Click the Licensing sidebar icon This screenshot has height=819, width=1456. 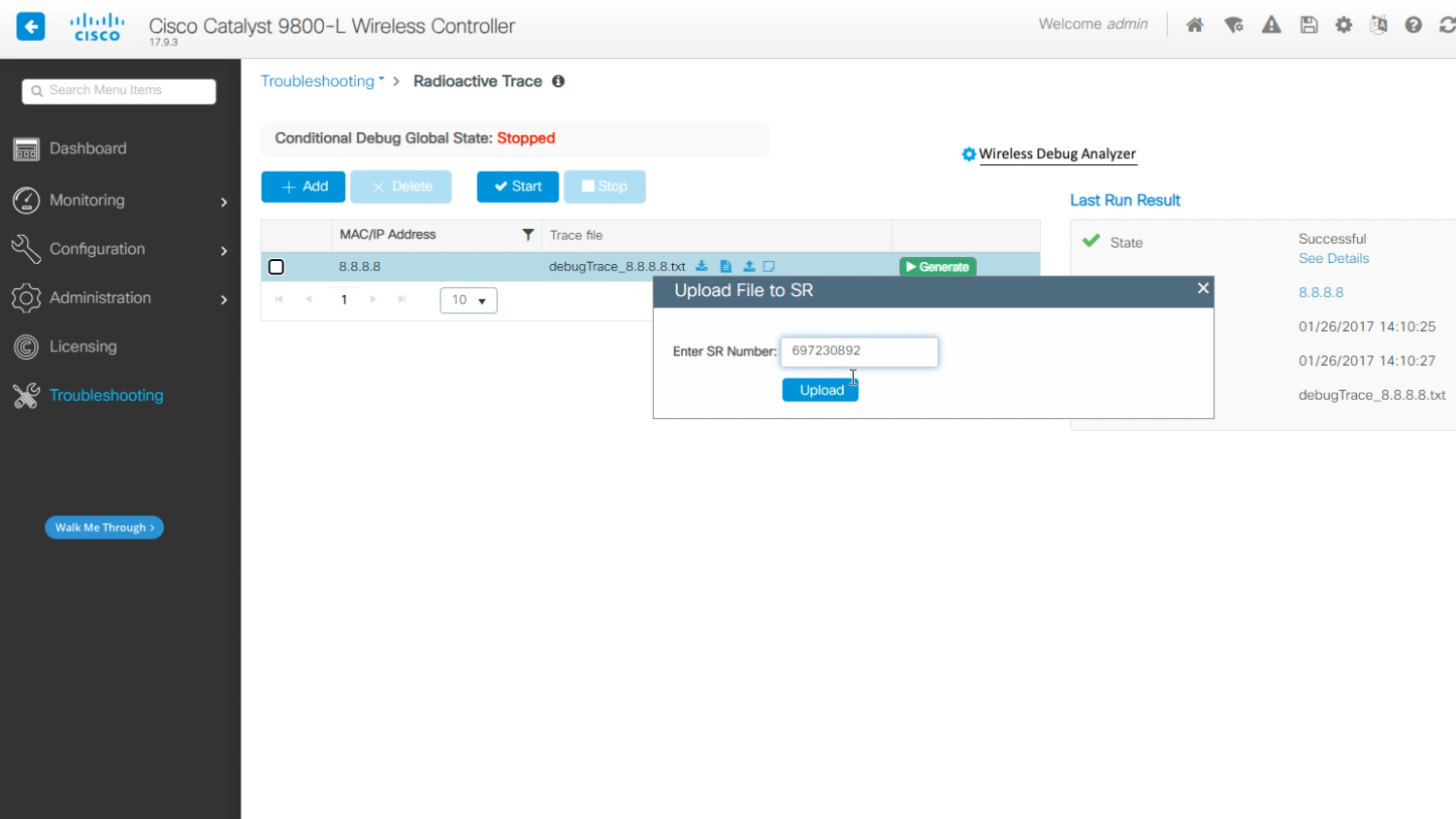(26, 346)
